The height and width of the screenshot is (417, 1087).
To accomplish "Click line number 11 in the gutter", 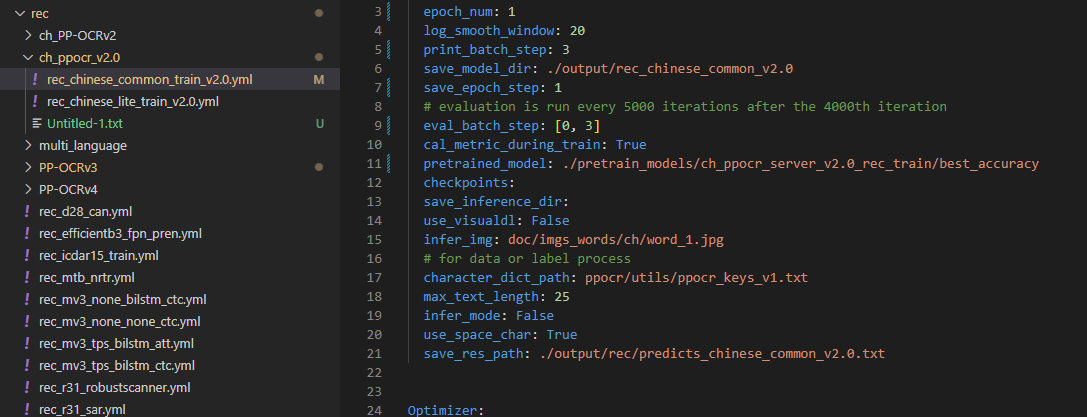I will [x=376, y=163].
